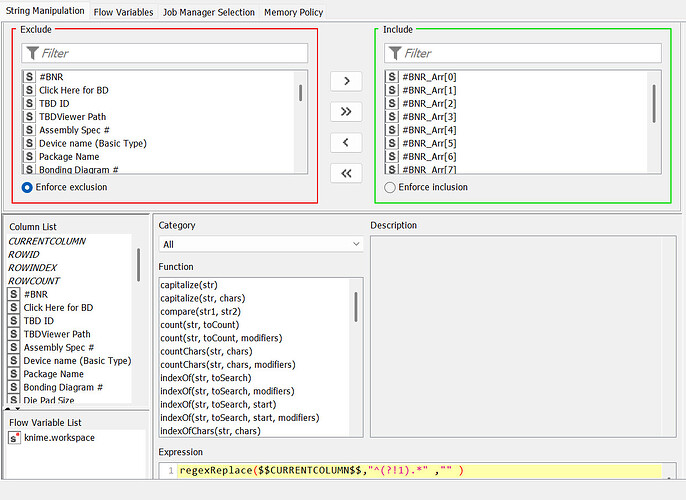
Task: Select the Enforce inclusion radio button
Action: tap(390, 187)
